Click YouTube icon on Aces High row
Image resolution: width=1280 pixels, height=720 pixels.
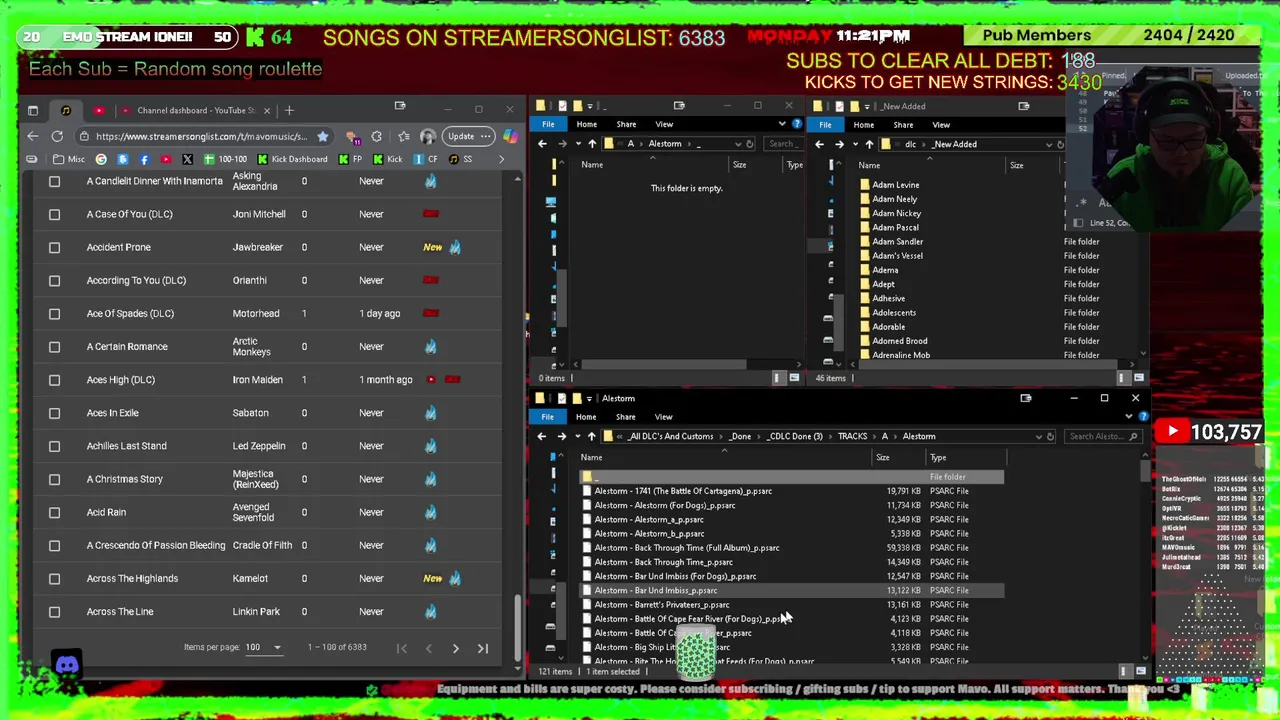(431, 380)
